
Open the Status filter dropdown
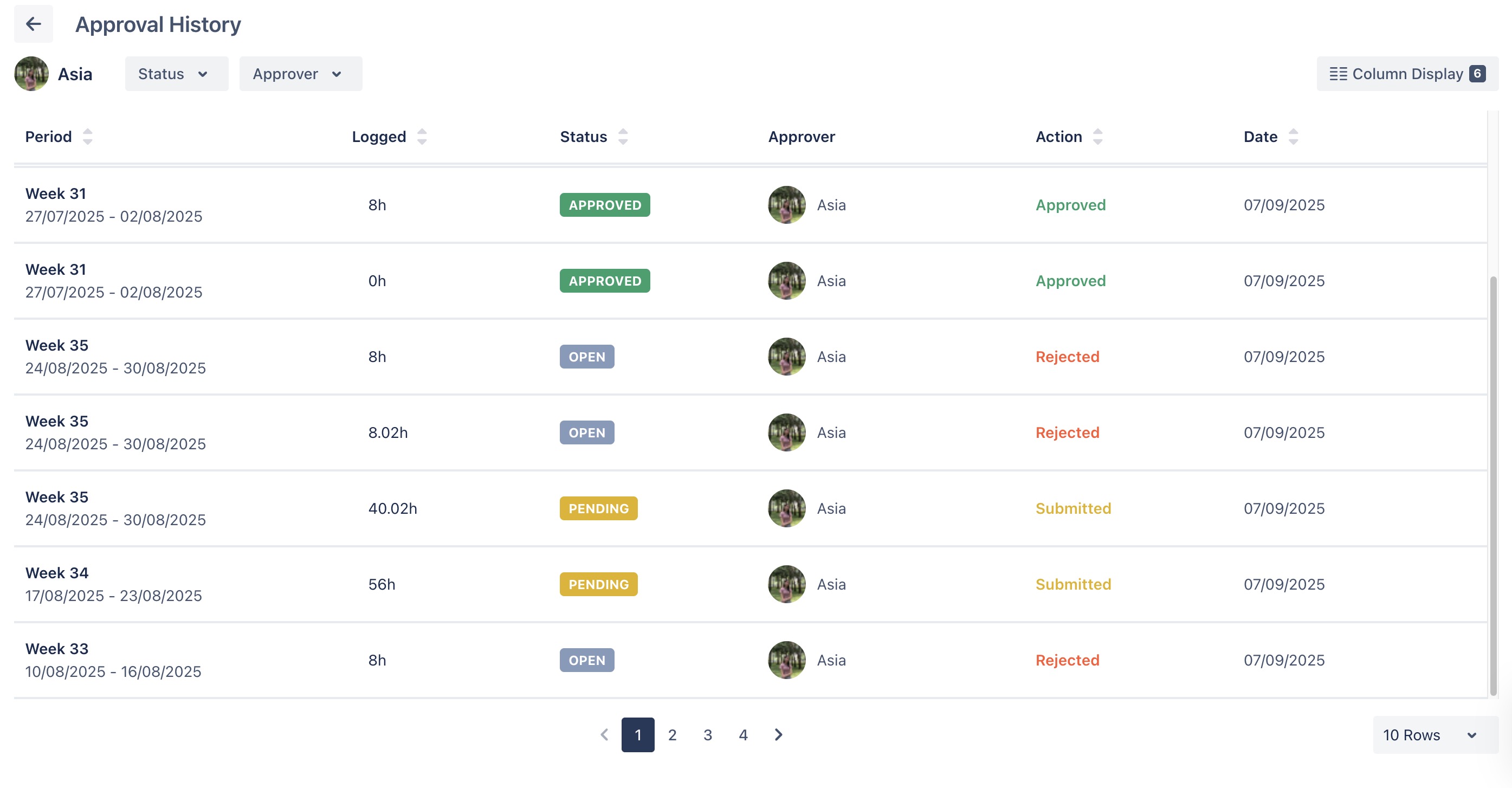pyautogui.click(x=176, y=74)
